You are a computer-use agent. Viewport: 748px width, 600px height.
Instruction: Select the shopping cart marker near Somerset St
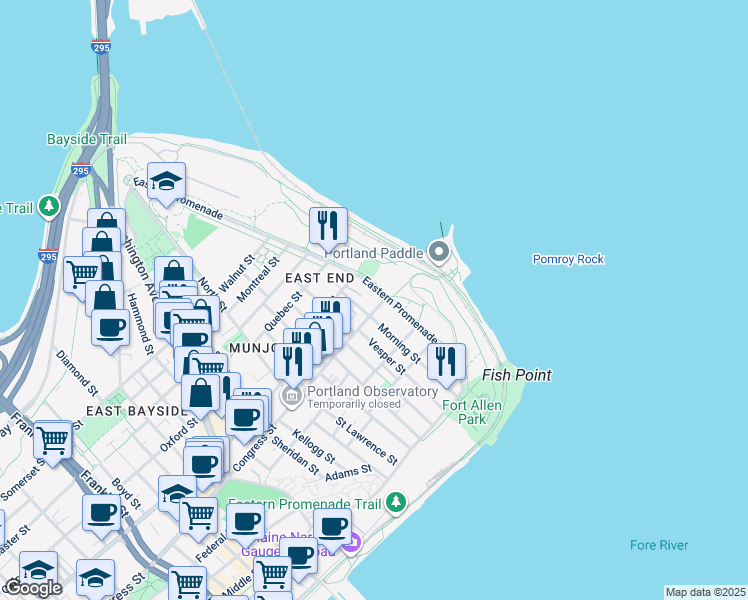(52, 439)
